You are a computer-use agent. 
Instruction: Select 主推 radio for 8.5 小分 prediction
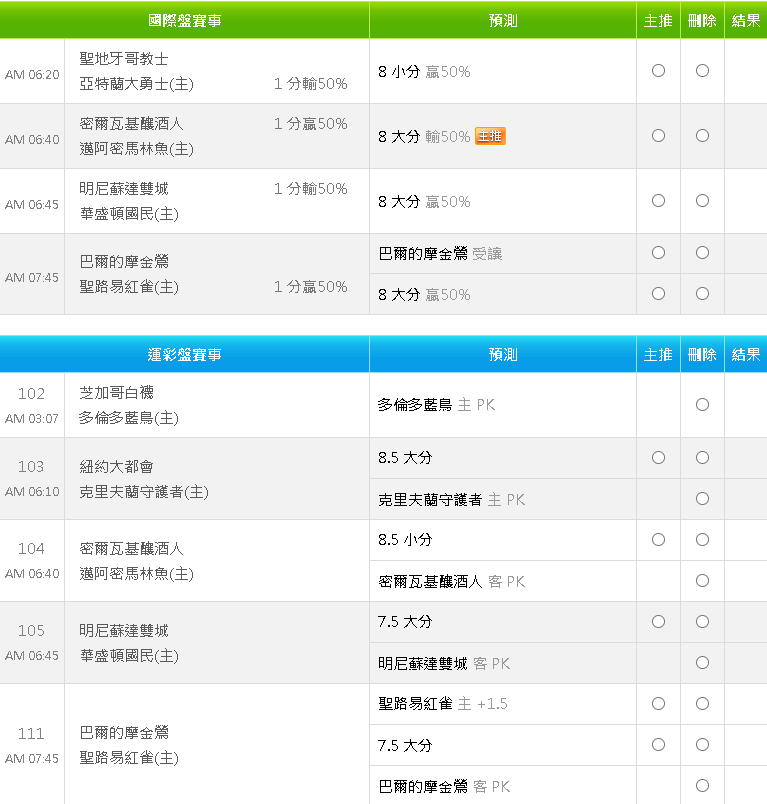658,539
